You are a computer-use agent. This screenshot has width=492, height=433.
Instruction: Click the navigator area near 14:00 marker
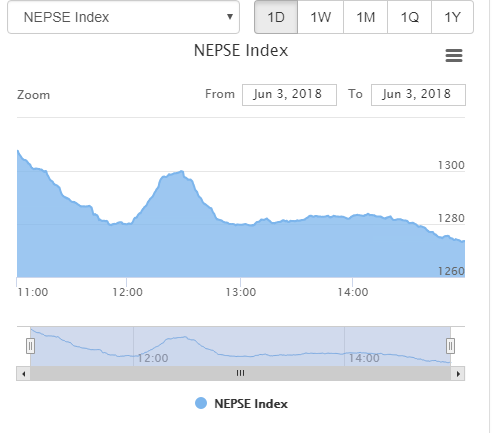click(x=364, y=358)
